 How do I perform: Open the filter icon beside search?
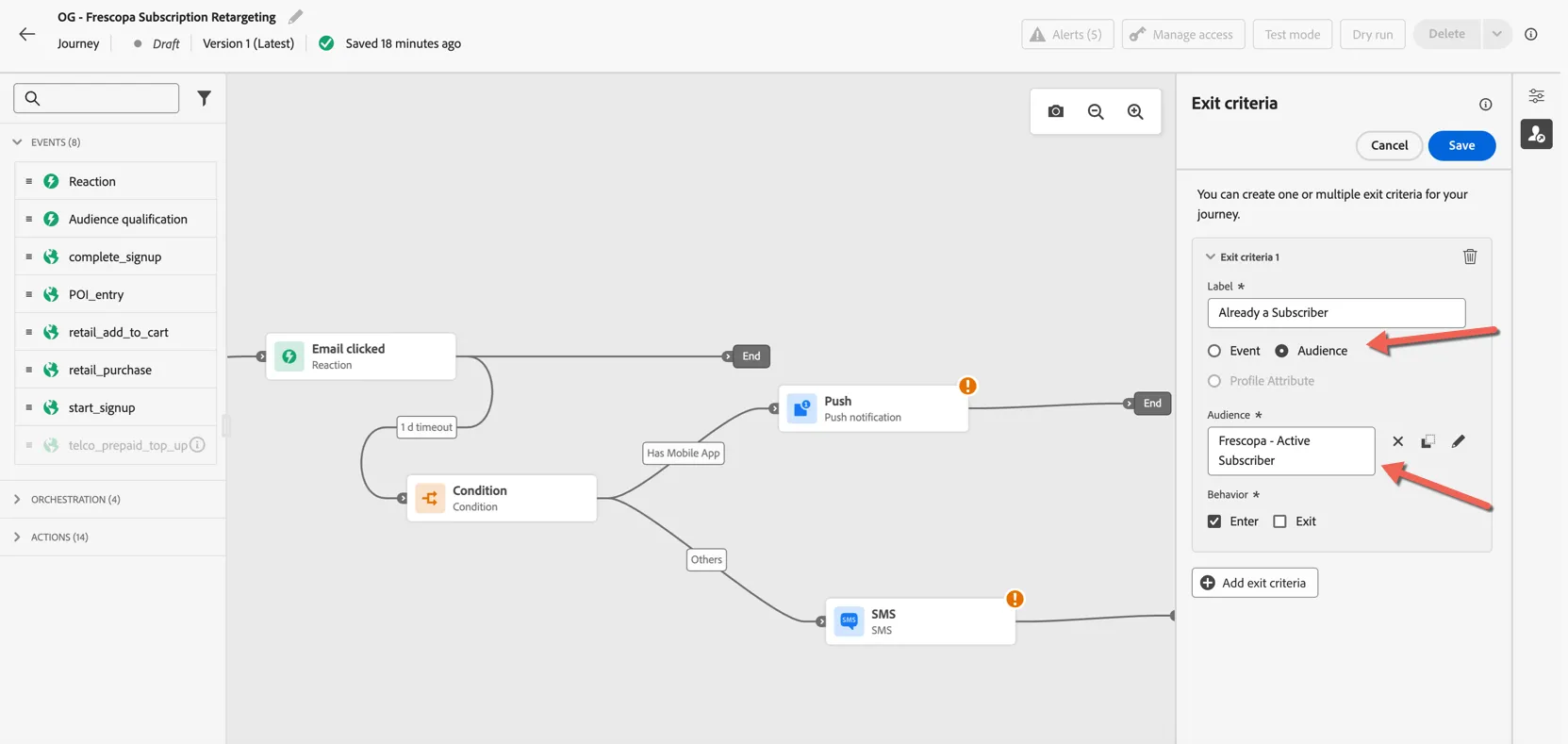pos(204,98)
